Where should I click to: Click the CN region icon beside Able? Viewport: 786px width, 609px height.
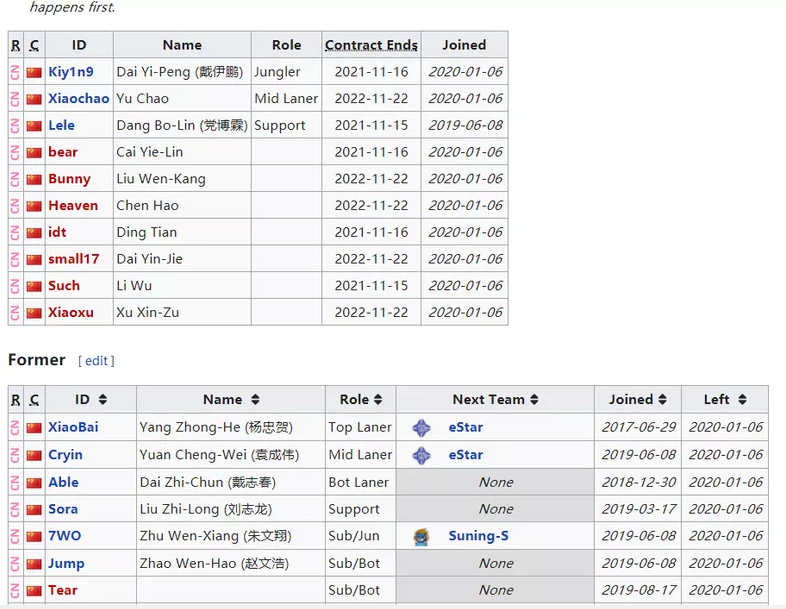(15, 482)
